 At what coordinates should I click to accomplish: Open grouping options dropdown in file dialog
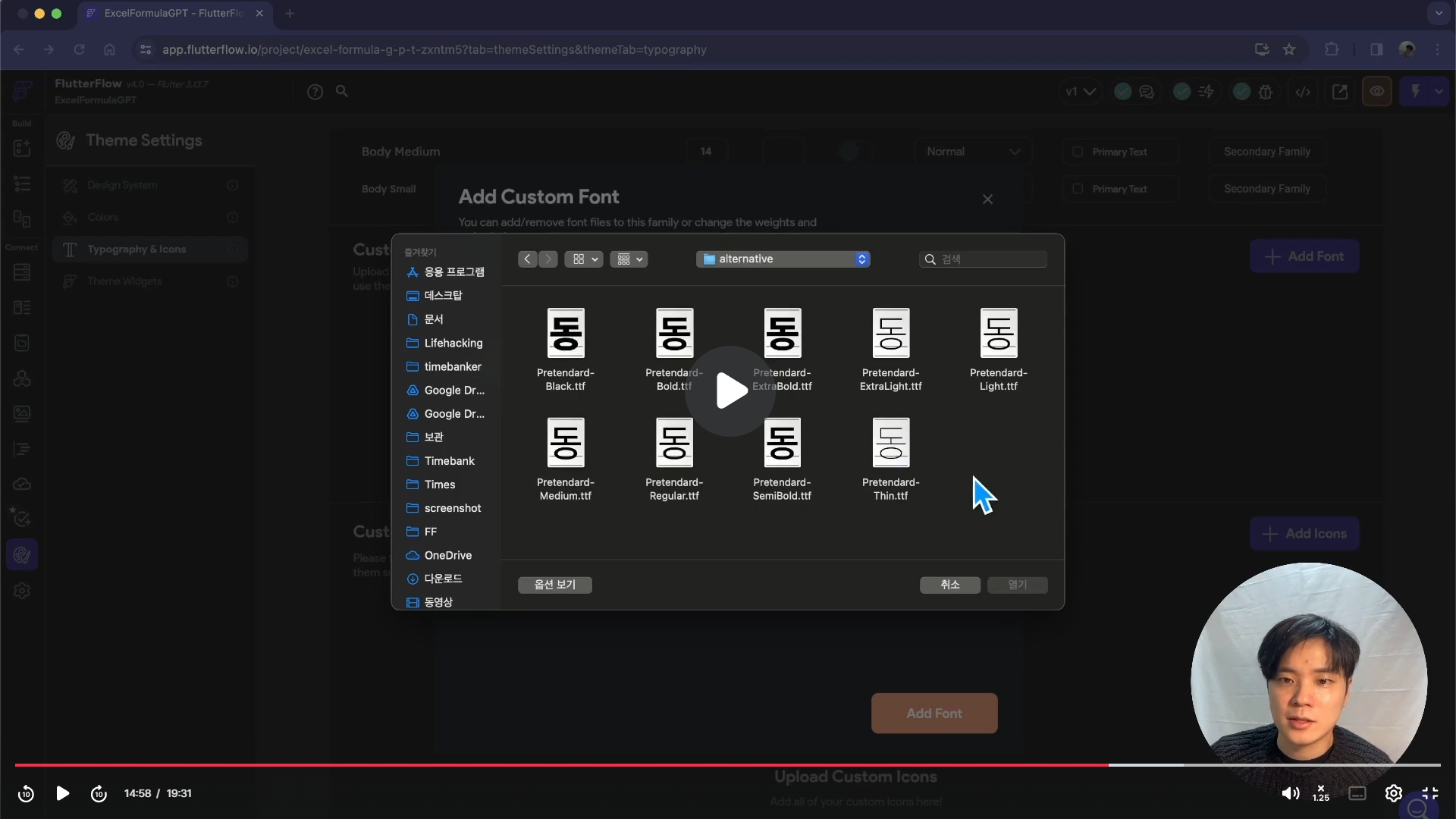pyautogui.click(x=629, y=259)
